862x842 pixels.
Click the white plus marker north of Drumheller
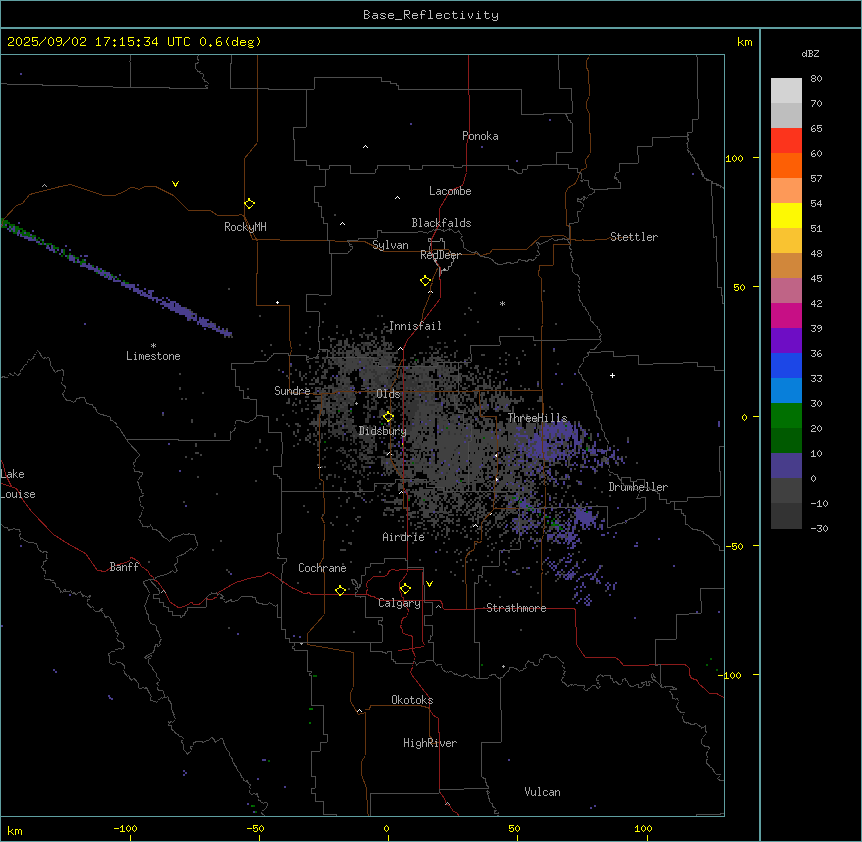(x=612, y=375)
